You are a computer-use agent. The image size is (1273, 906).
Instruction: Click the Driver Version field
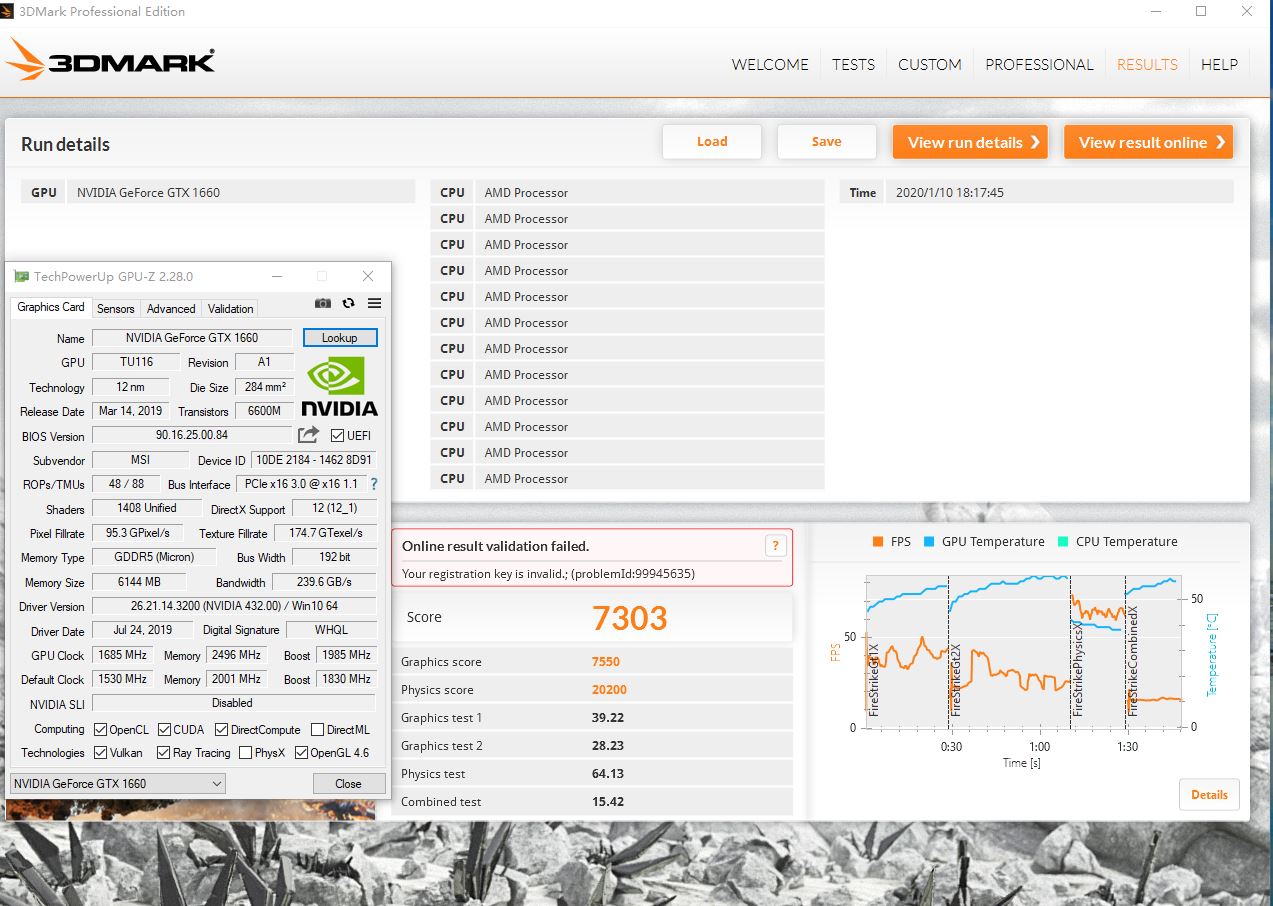pyautogui.click(x=234, y=606)
